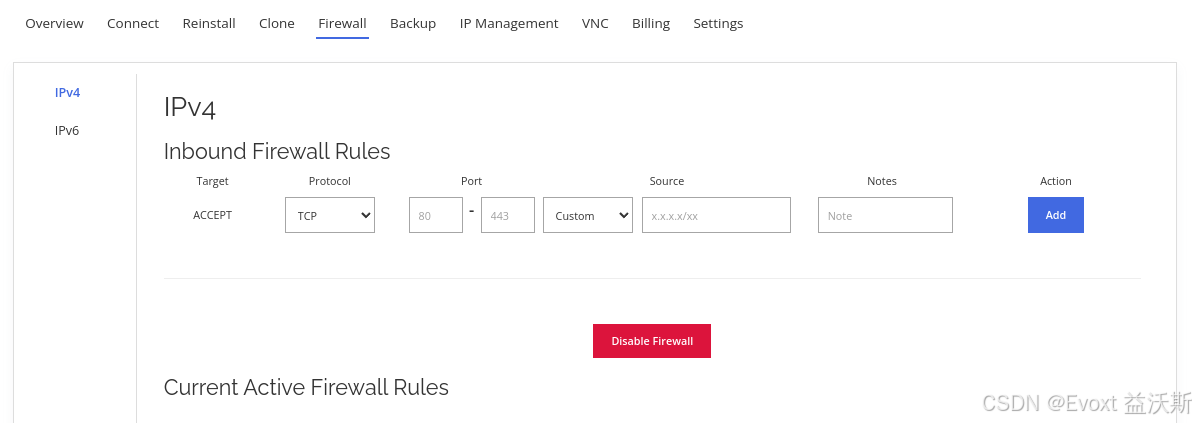The width and height of the screenshot is (1196, 423).
Task: Click the ACCEPT target text
Action: 213,215
